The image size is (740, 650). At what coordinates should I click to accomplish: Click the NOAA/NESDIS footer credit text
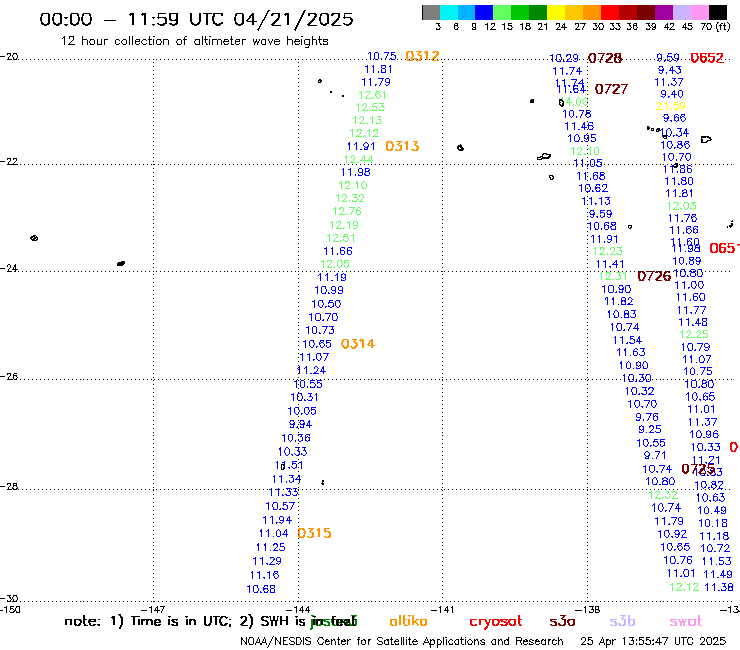402,641
